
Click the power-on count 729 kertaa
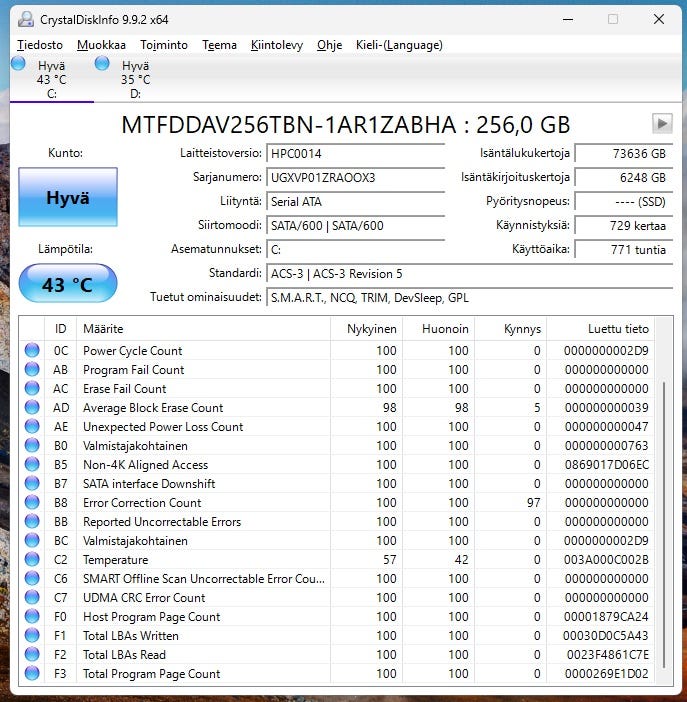pos(624,225)
